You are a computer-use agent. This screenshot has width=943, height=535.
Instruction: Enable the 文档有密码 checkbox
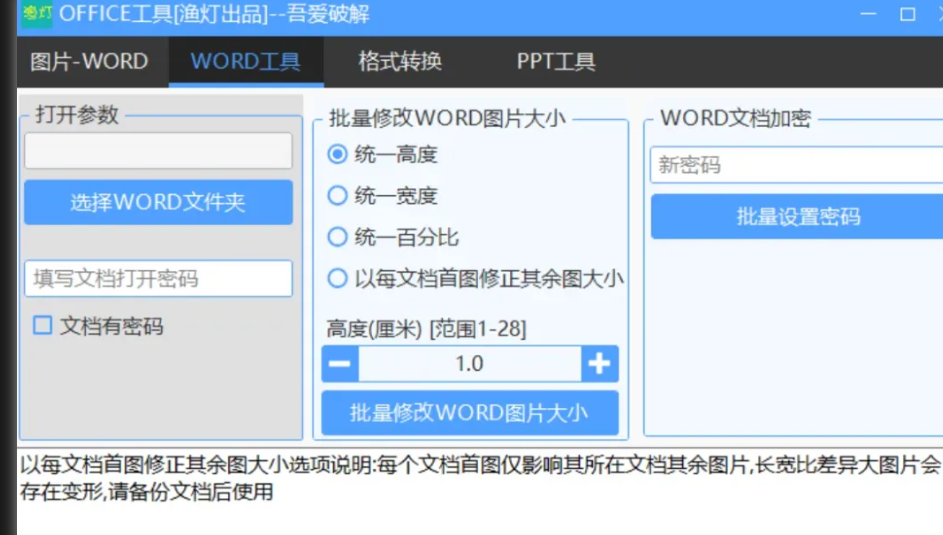pos(42,325)
